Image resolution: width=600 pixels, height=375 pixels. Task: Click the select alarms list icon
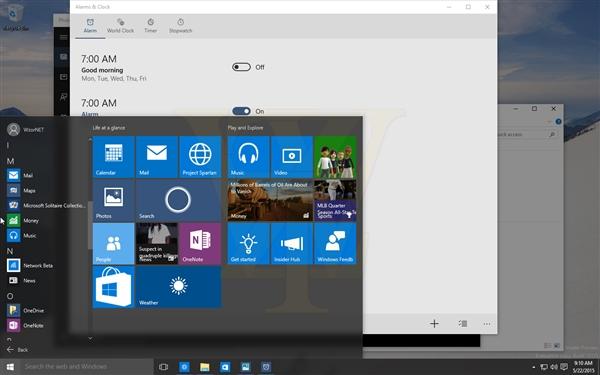pyautogui.click(x=463, y=324)
